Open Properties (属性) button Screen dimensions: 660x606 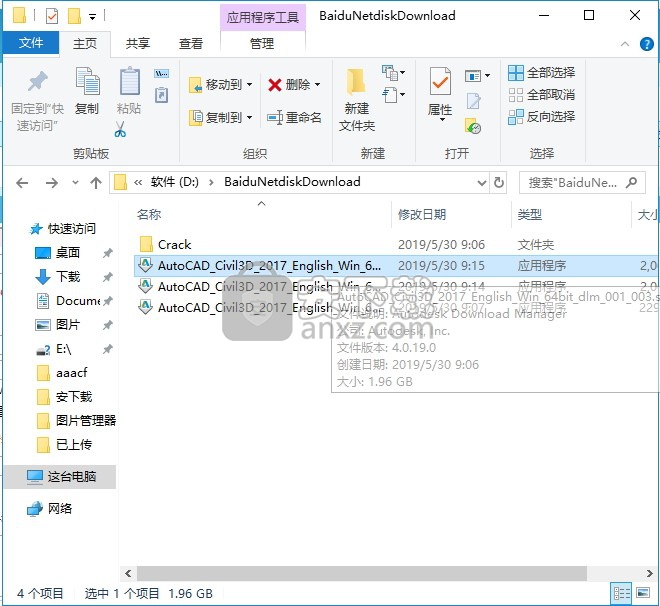point(440,93)
